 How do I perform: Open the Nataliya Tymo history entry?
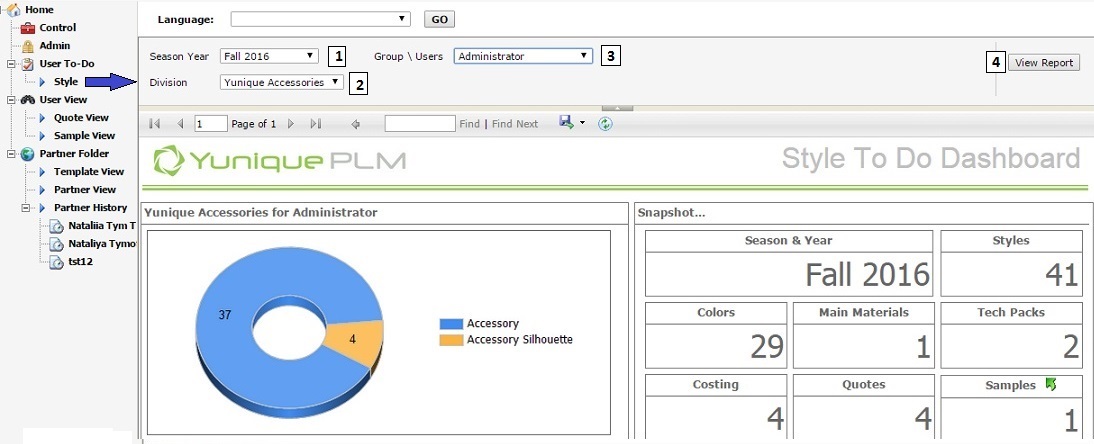pos(103,244)
